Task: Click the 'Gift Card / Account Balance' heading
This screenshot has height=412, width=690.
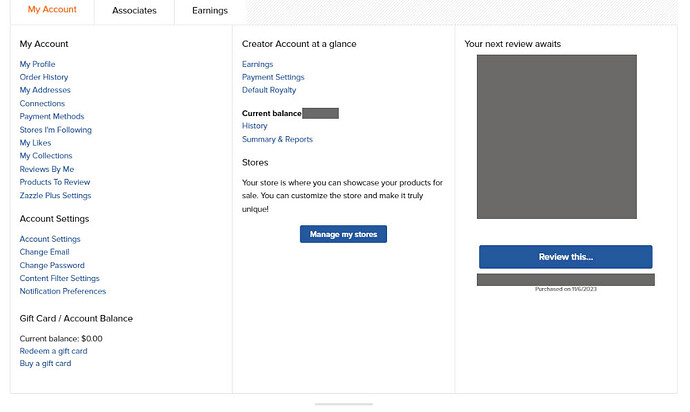Action: (x=76, y=319)
